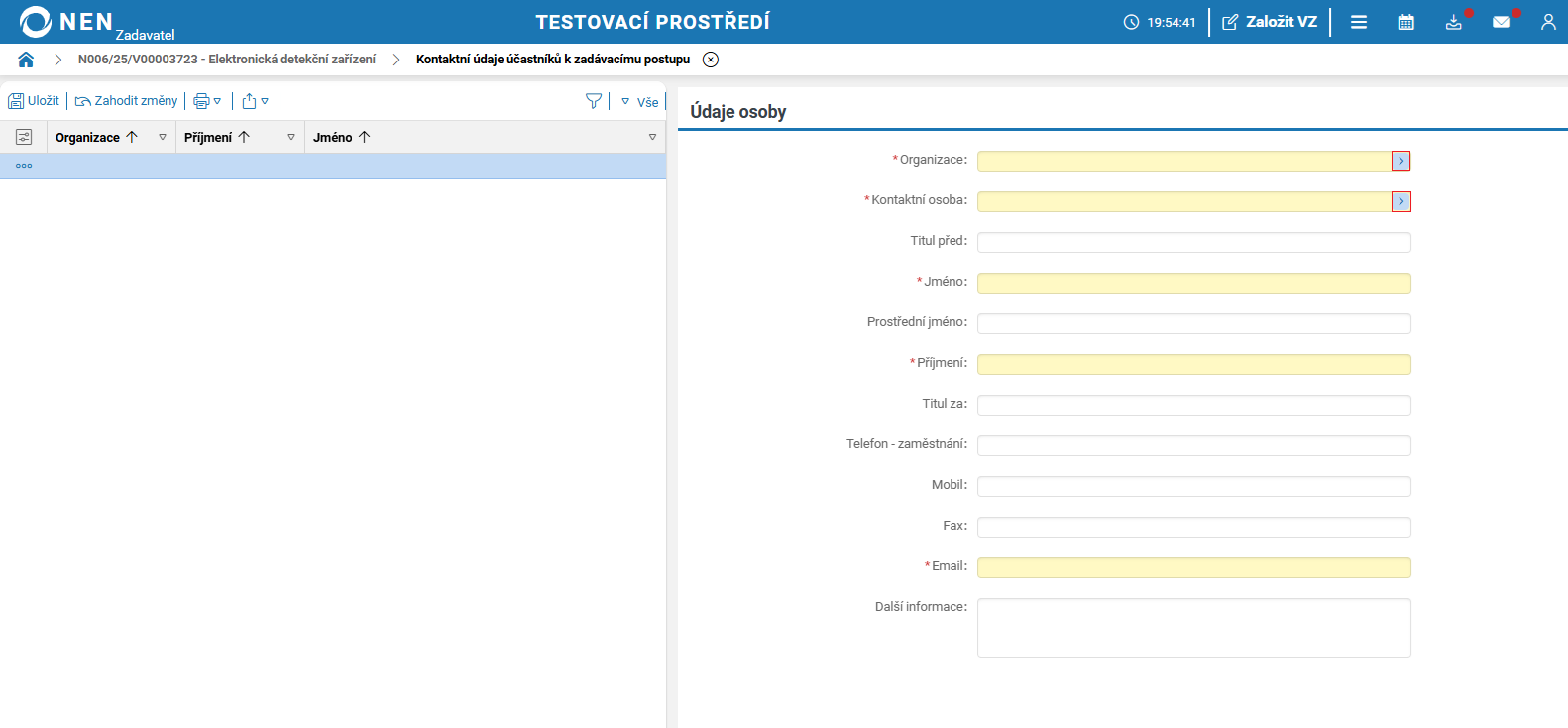The width and height of the screenshot is (1568, 728).
Task: Open the Organizace field lookup button
Action: (x=1400, y=161)
